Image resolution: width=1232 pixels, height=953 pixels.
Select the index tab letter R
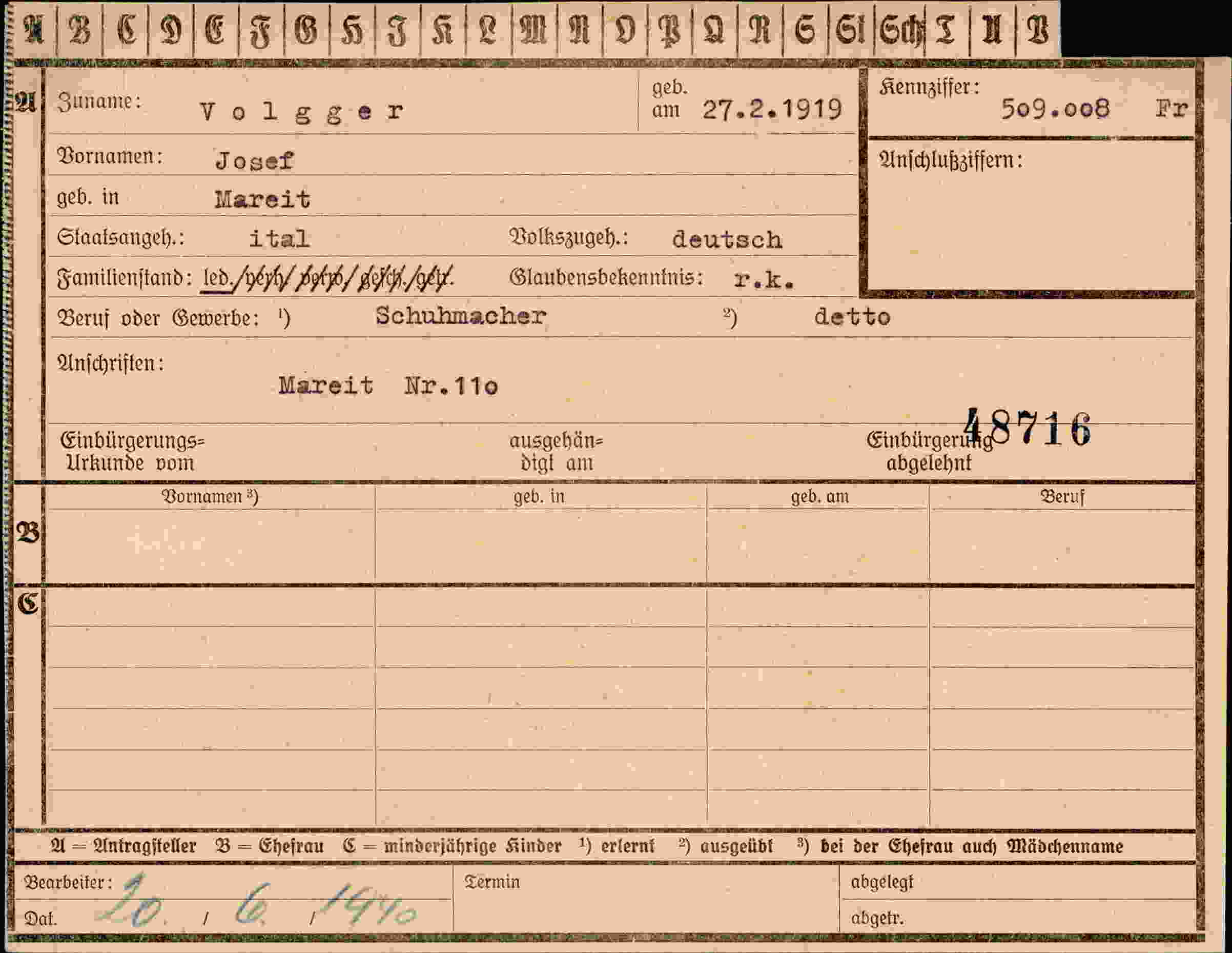point(761,29)
